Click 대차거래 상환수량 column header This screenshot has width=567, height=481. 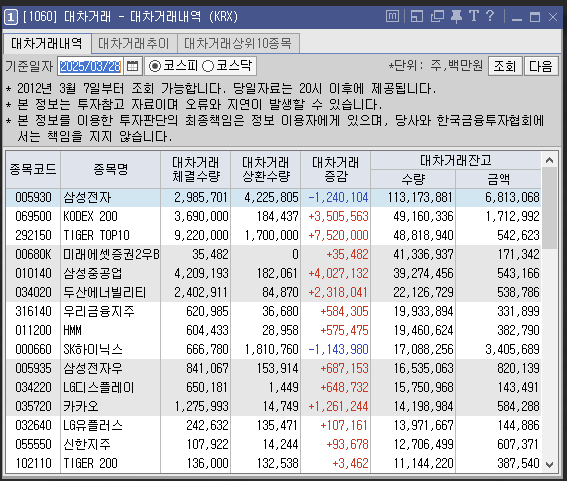tap(265, 169)
